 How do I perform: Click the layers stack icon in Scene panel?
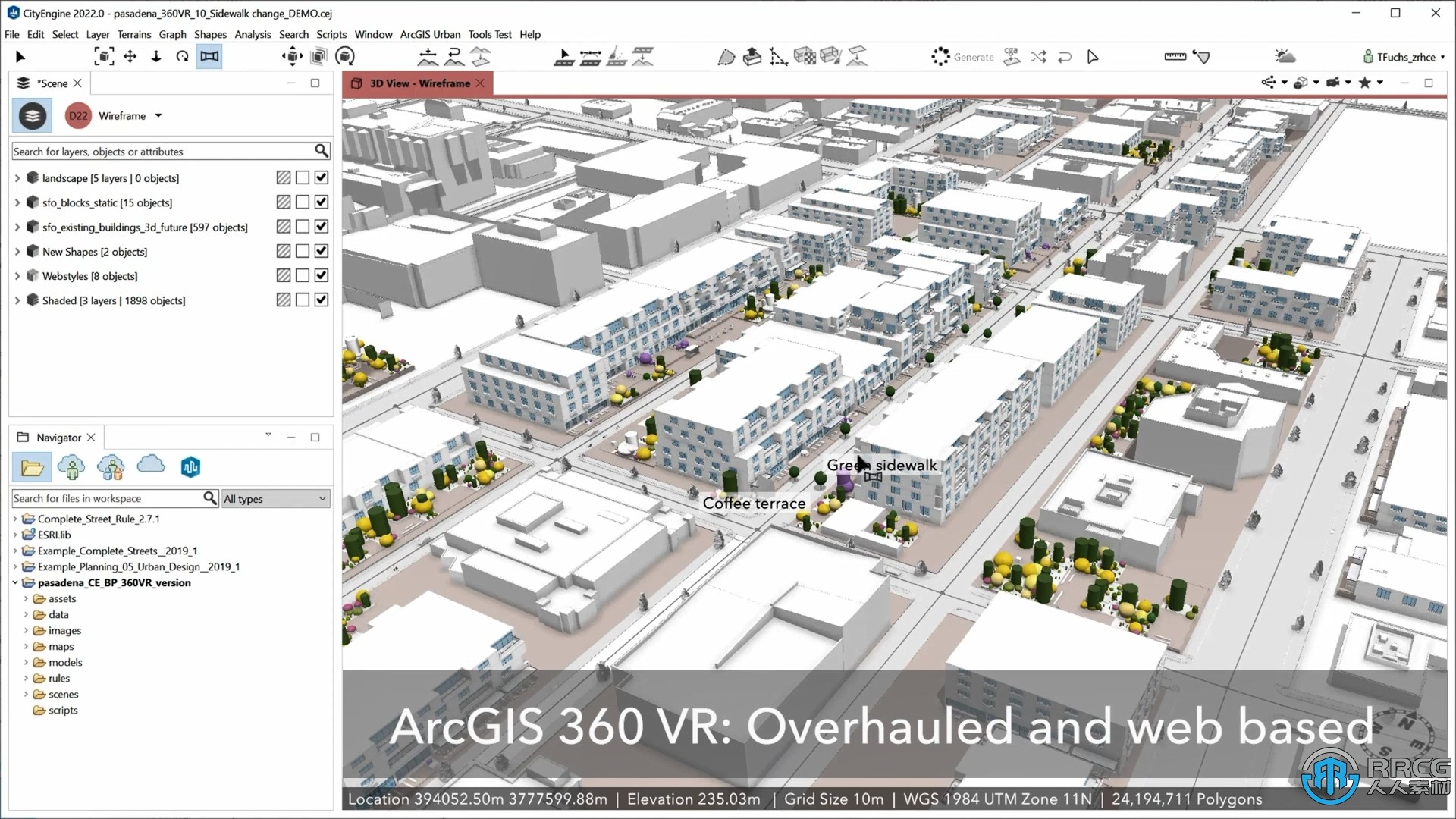coord(32,116)
